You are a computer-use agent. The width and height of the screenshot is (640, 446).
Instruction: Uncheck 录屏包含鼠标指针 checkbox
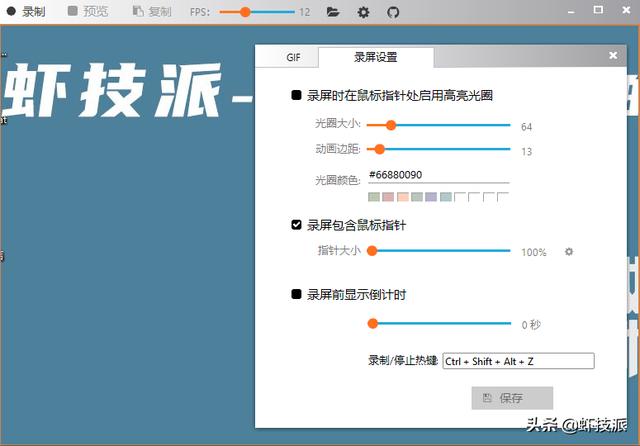(297, 225)
